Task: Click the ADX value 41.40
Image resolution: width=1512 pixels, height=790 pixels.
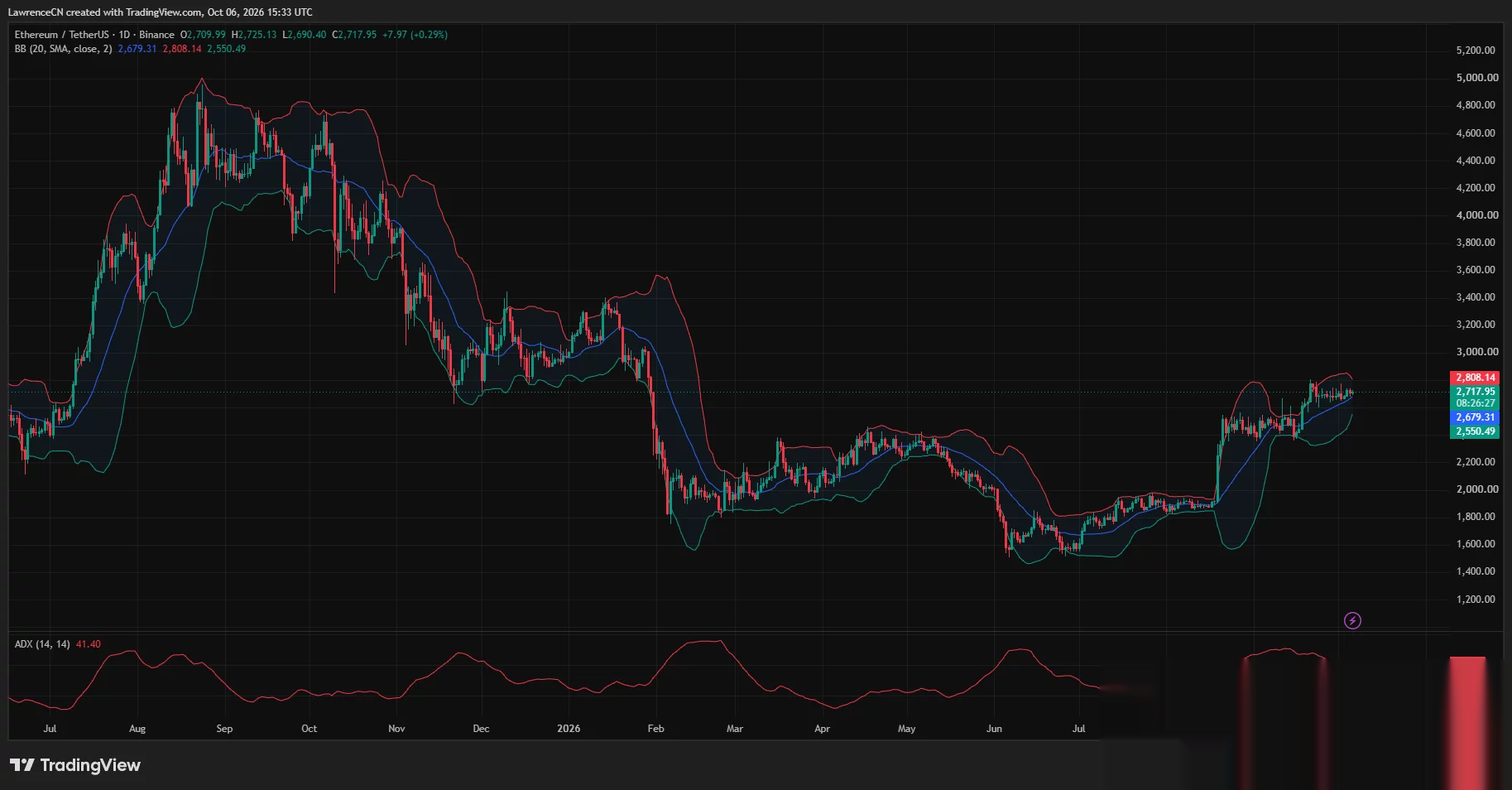Action: 89,644
